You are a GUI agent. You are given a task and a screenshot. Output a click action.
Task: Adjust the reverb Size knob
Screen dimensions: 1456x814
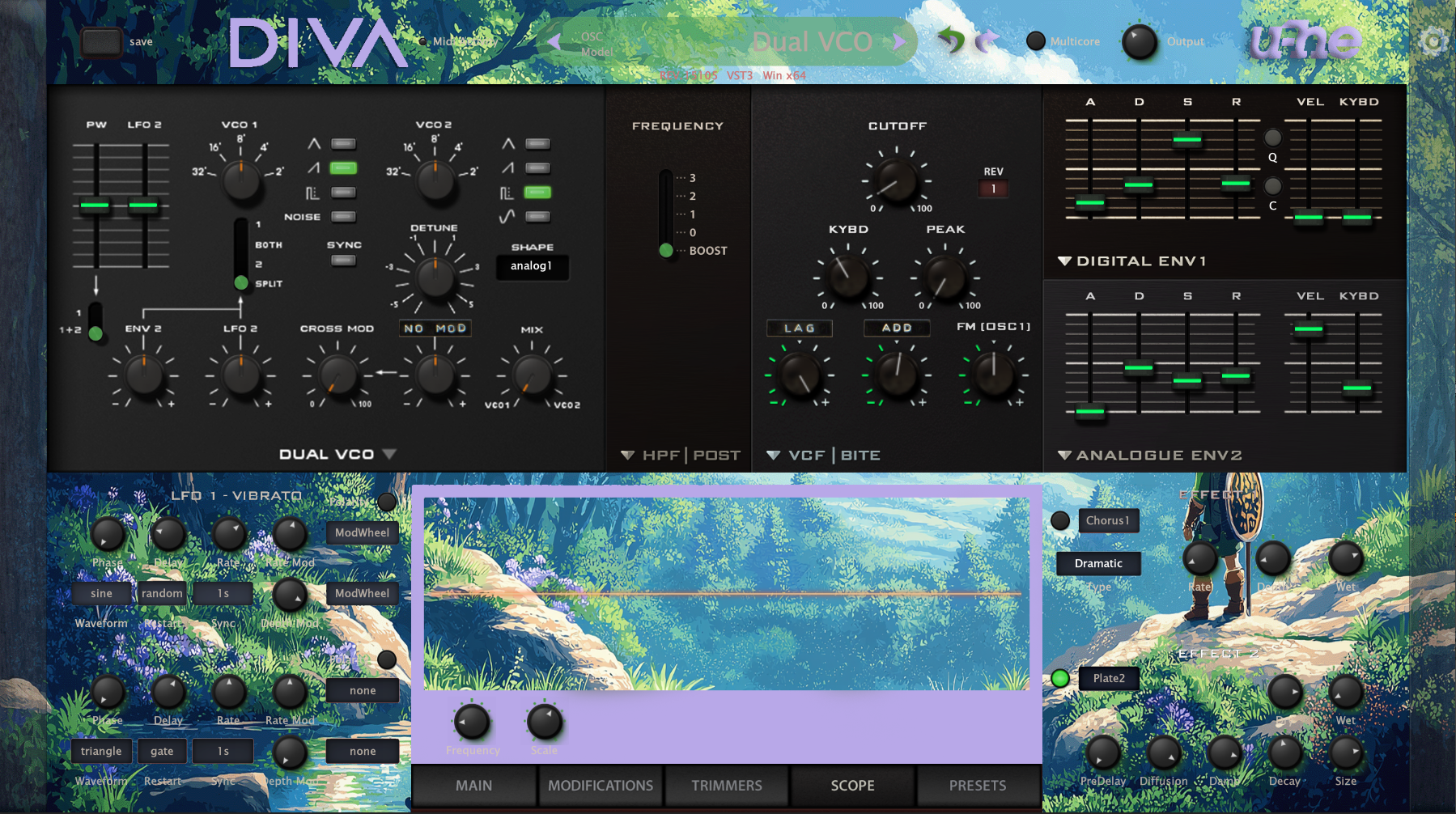(x=1346, y=753)
